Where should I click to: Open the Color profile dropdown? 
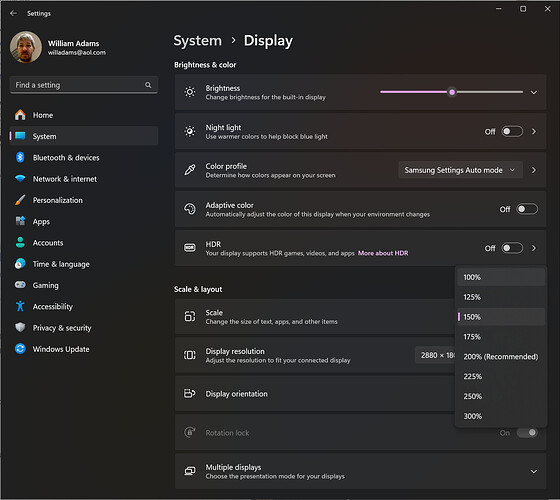[x=460, y=170]
